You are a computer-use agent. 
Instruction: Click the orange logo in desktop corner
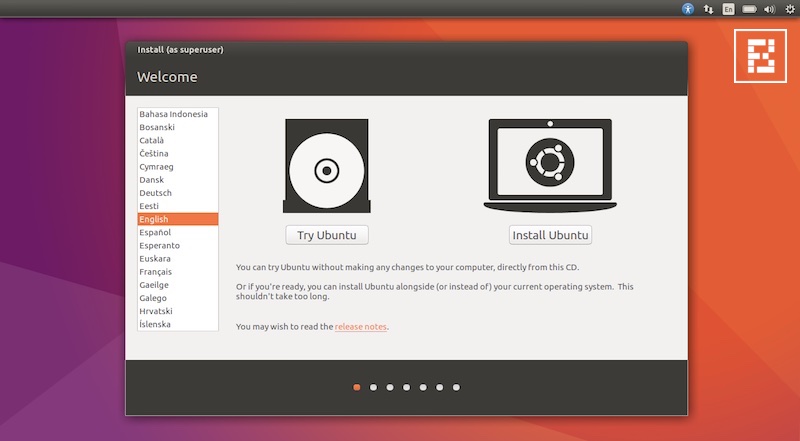[x=759, y=56]
